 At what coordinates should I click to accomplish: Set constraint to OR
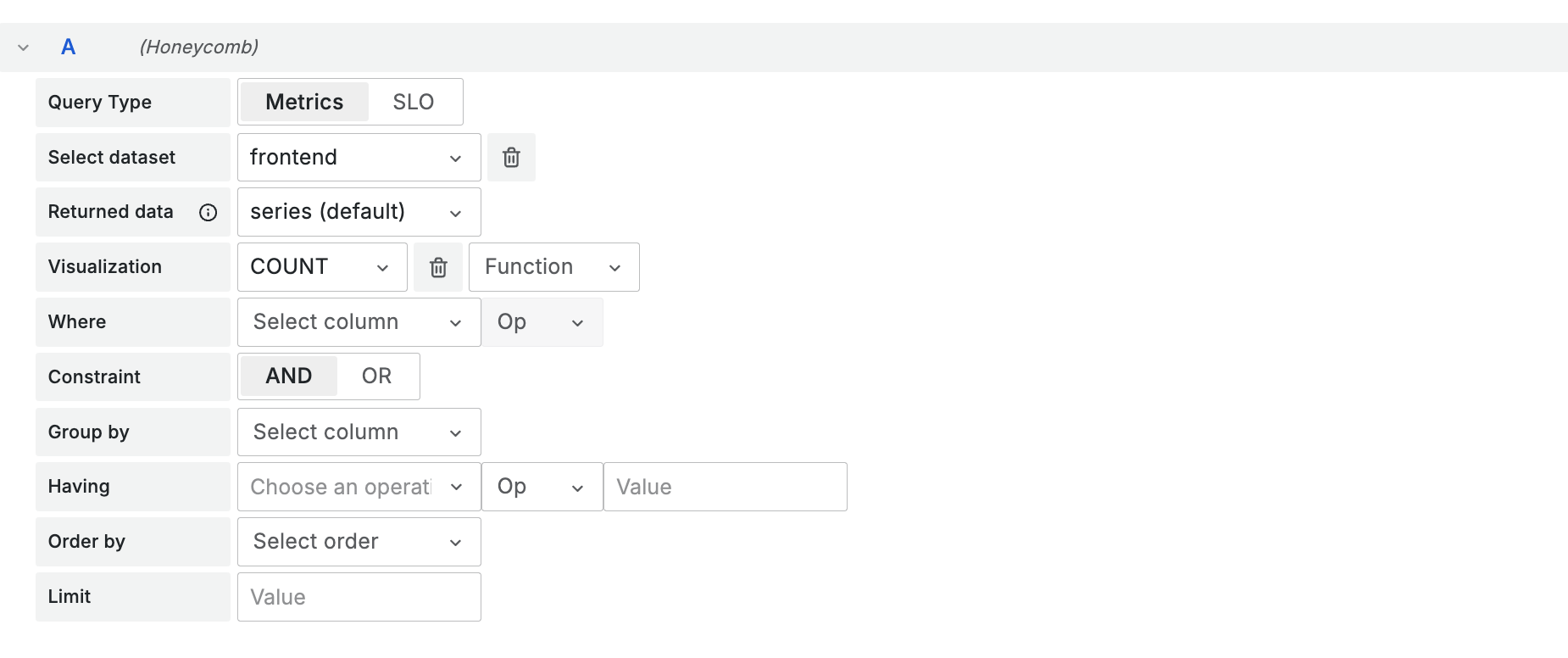click(x=377, y=376)
